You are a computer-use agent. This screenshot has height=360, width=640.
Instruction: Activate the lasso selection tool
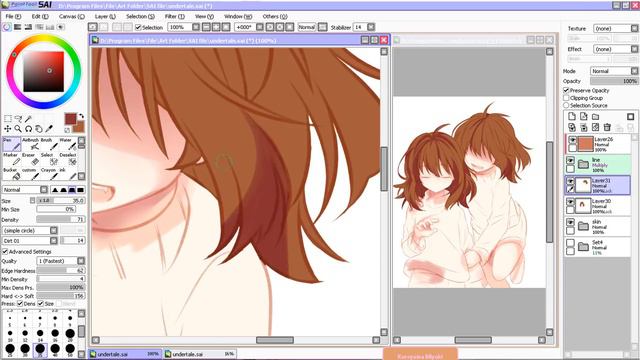[18, 118]
